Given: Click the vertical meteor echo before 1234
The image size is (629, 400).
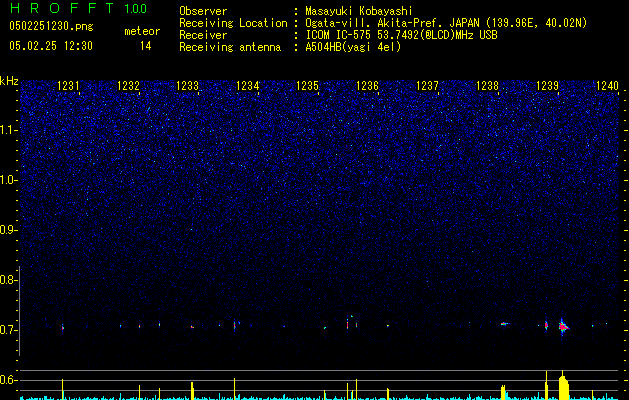Looking at the screenshot, I should point(235,325).
